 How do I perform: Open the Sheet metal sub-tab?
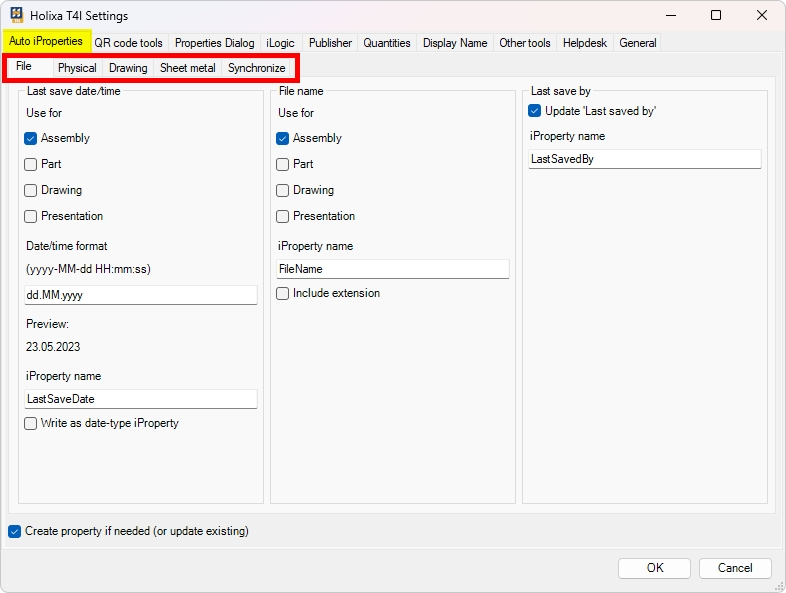187,68
